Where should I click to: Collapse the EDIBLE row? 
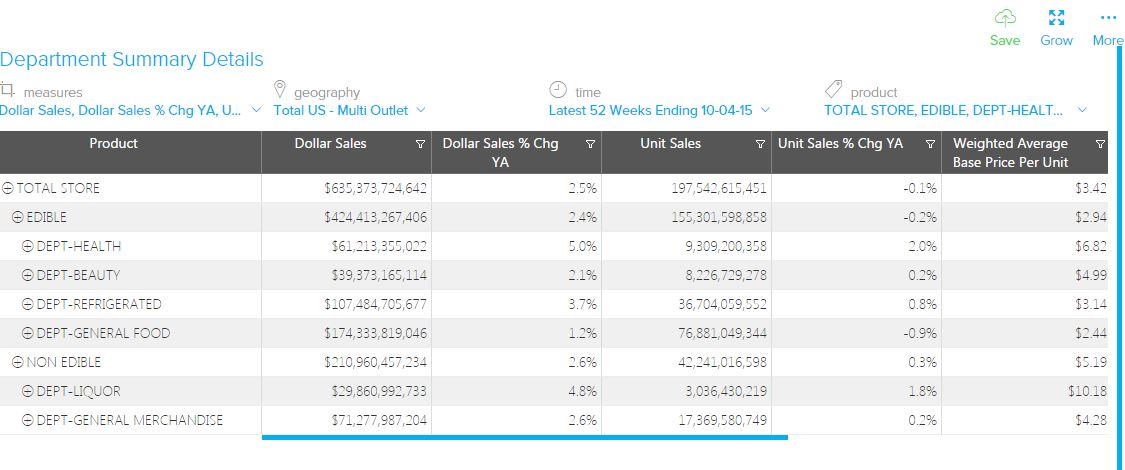[x=18, y=217]
